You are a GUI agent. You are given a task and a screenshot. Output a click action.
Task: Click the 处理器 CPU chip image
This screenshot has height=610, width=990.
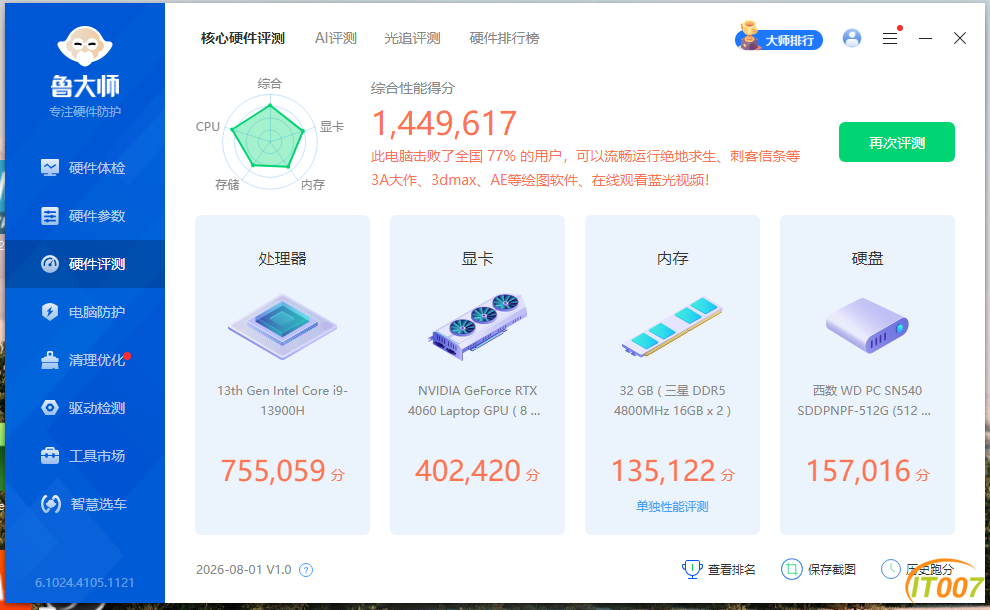point(282,327)
